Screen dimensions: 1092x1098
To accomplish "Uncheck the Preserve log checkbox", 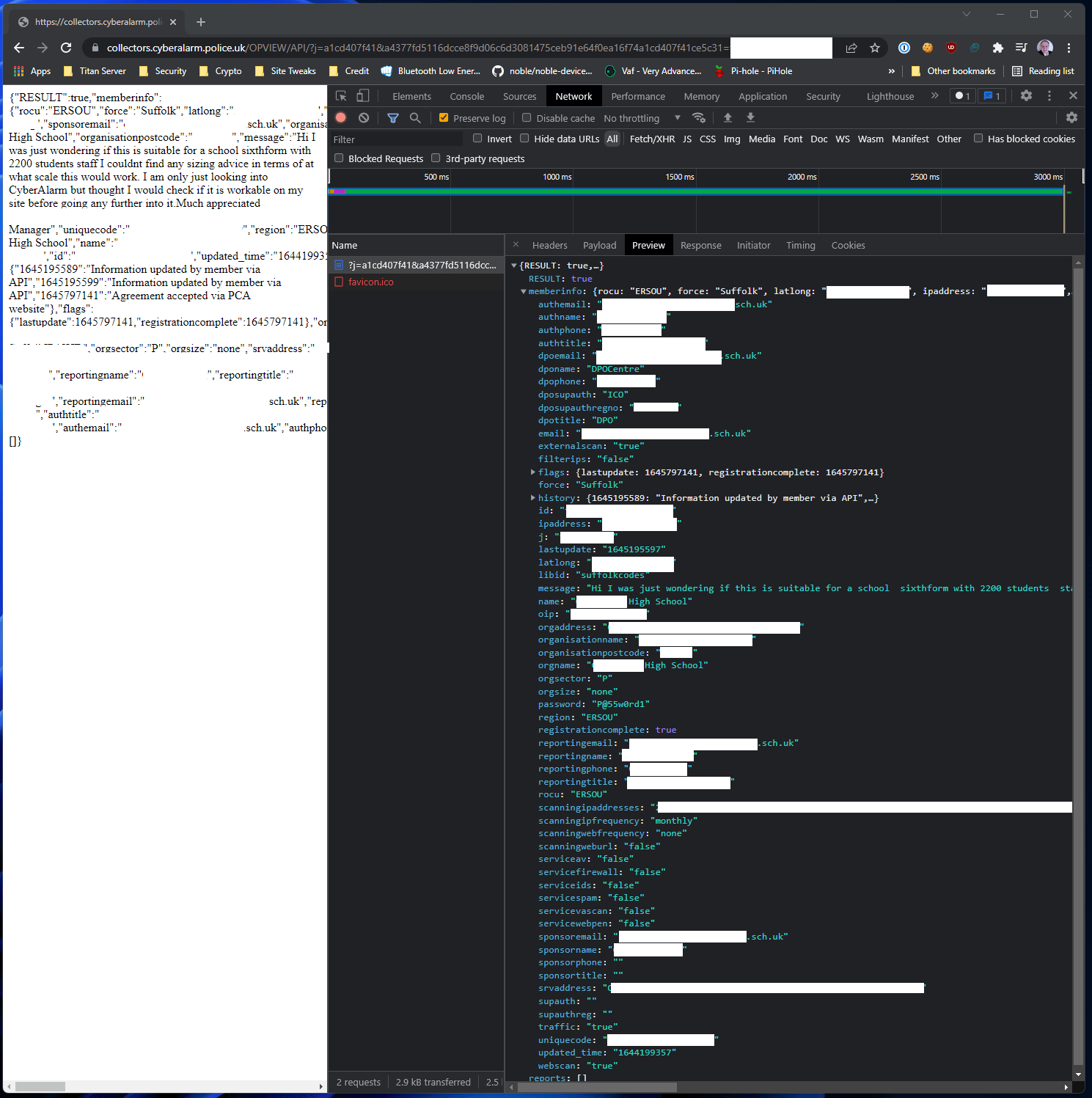I will click(444, 118).
